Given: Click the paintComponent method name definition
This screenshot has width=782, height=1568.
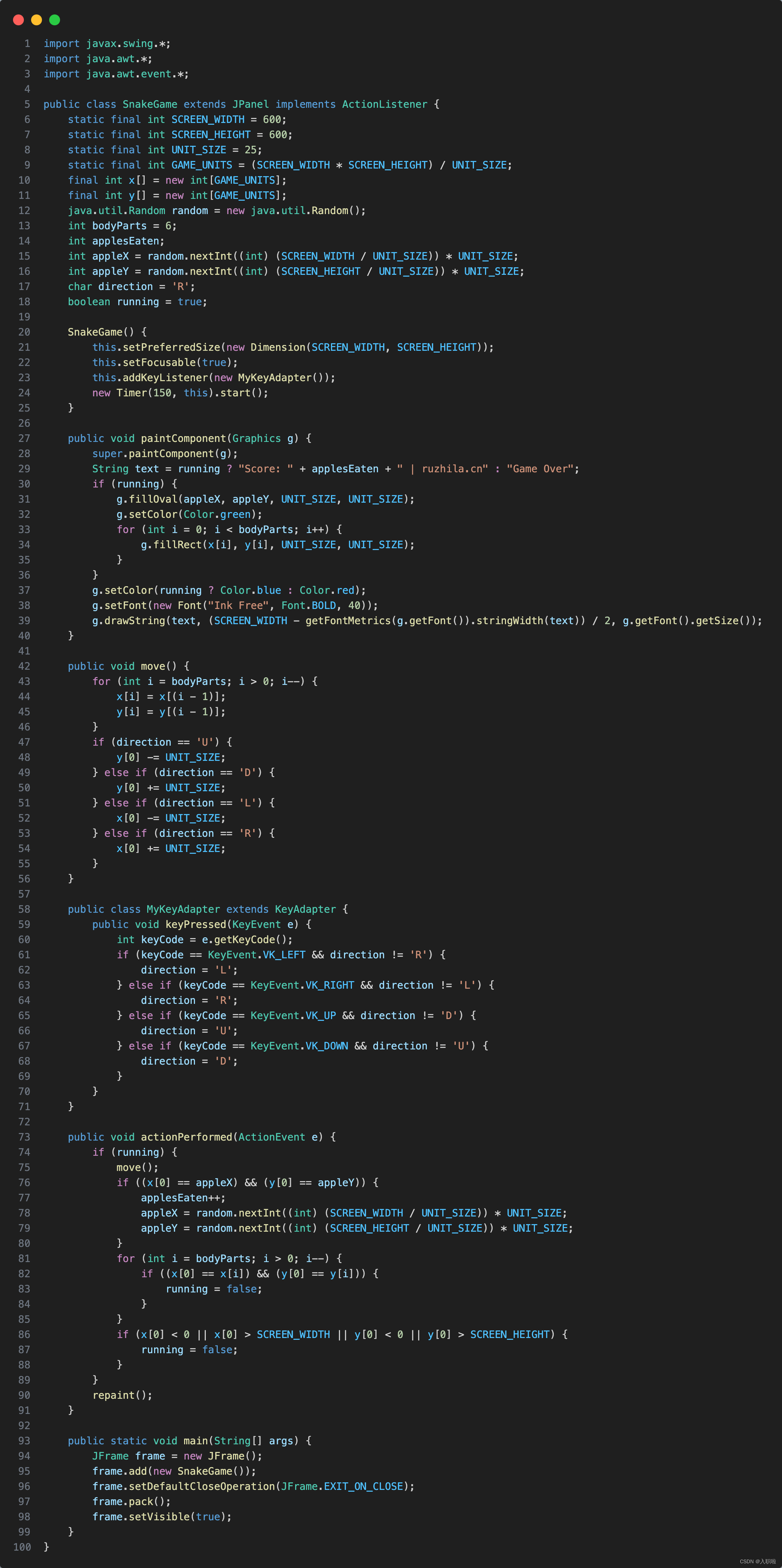Looking at the screenshot, I should click(183, 438).
